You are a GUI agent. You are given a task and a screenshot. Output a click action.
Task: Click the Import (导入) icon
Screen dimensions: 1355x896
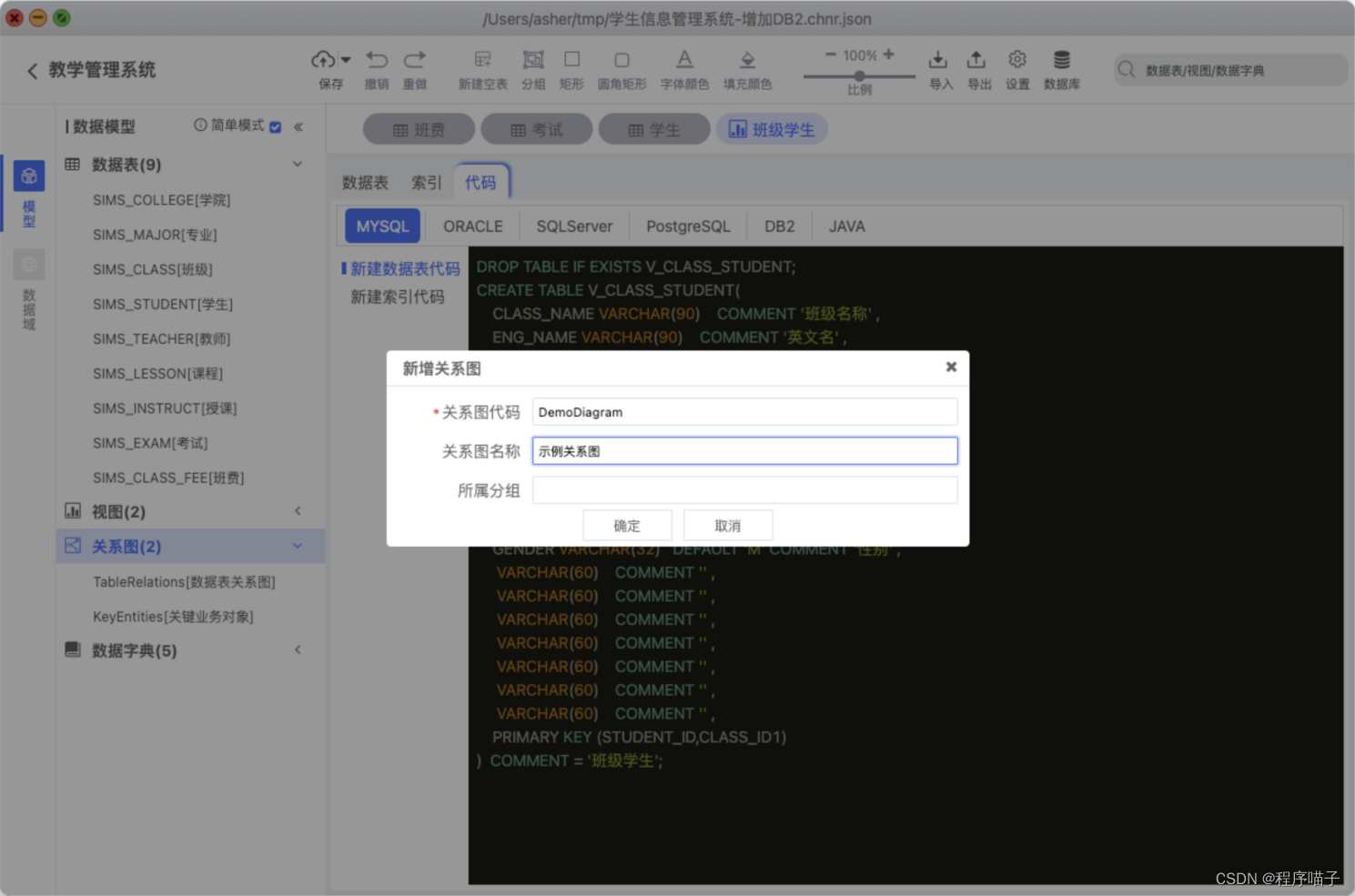point(938,59)
